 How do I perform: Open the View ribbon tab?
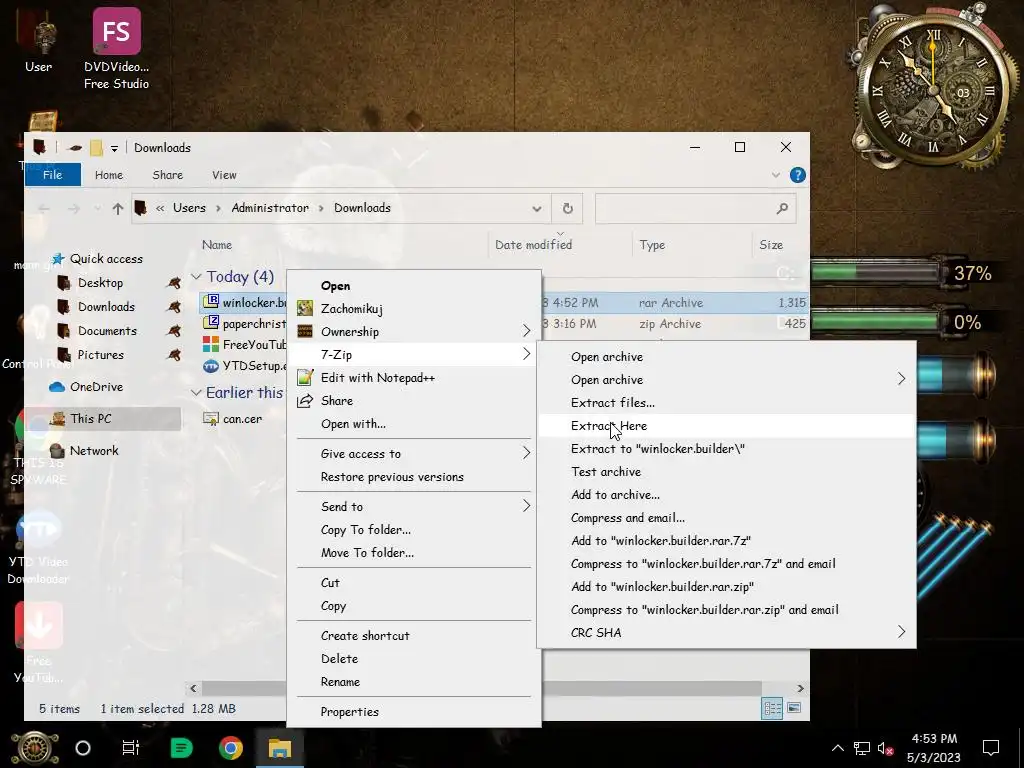[x=224, y=175]
